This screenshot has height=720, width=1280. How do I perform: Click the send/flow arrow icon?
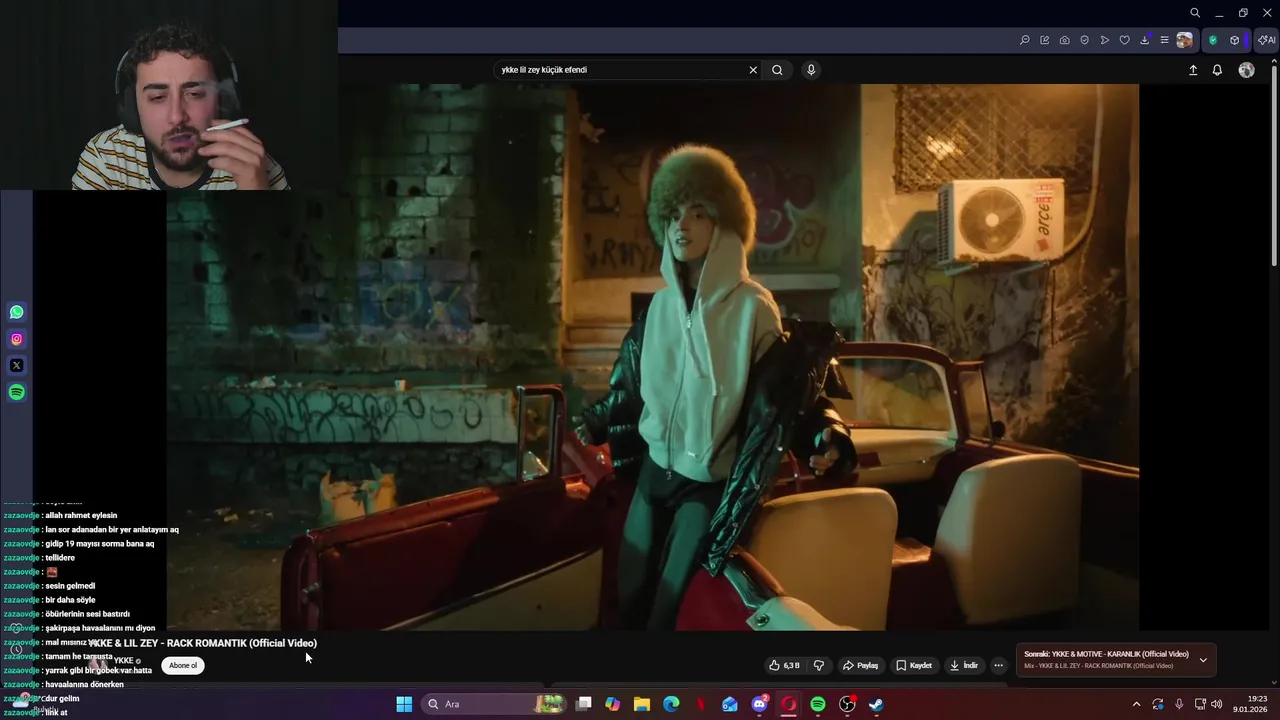click(1105, 40)
